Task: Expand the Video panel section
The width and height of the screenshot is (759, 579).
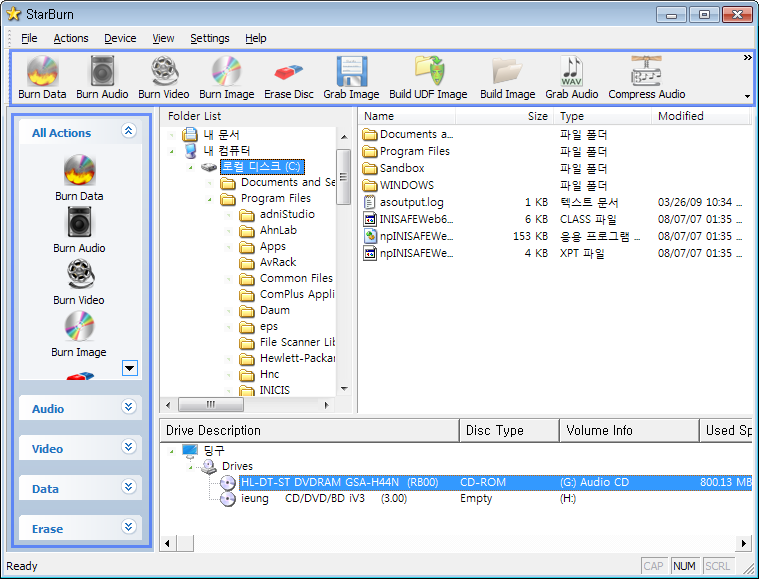Action: coord(129,446)
